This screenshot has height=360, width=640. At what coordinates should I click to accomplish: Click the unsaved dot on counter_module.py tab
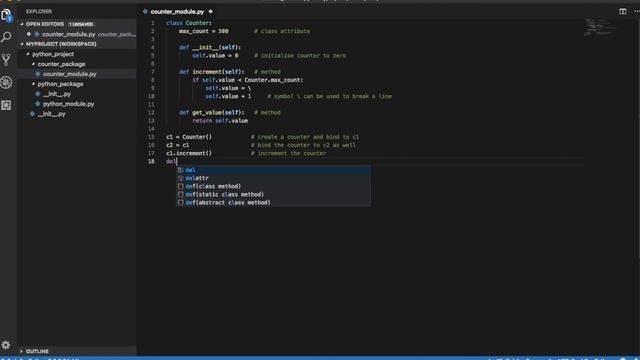211,11
